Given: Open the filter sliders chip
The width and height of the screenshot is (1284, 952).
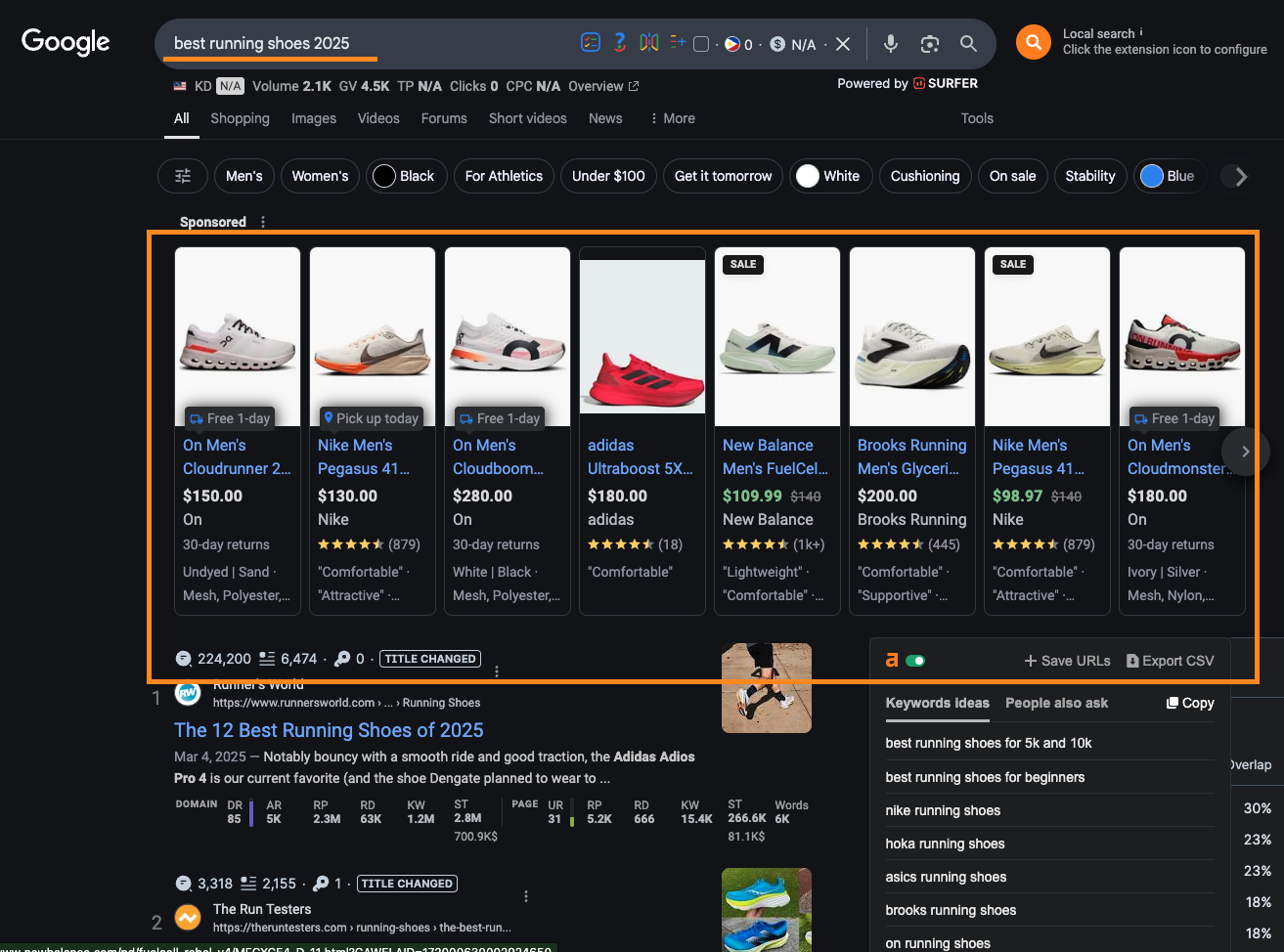Looking at the screenshot, I should click(x=183, y=176).
